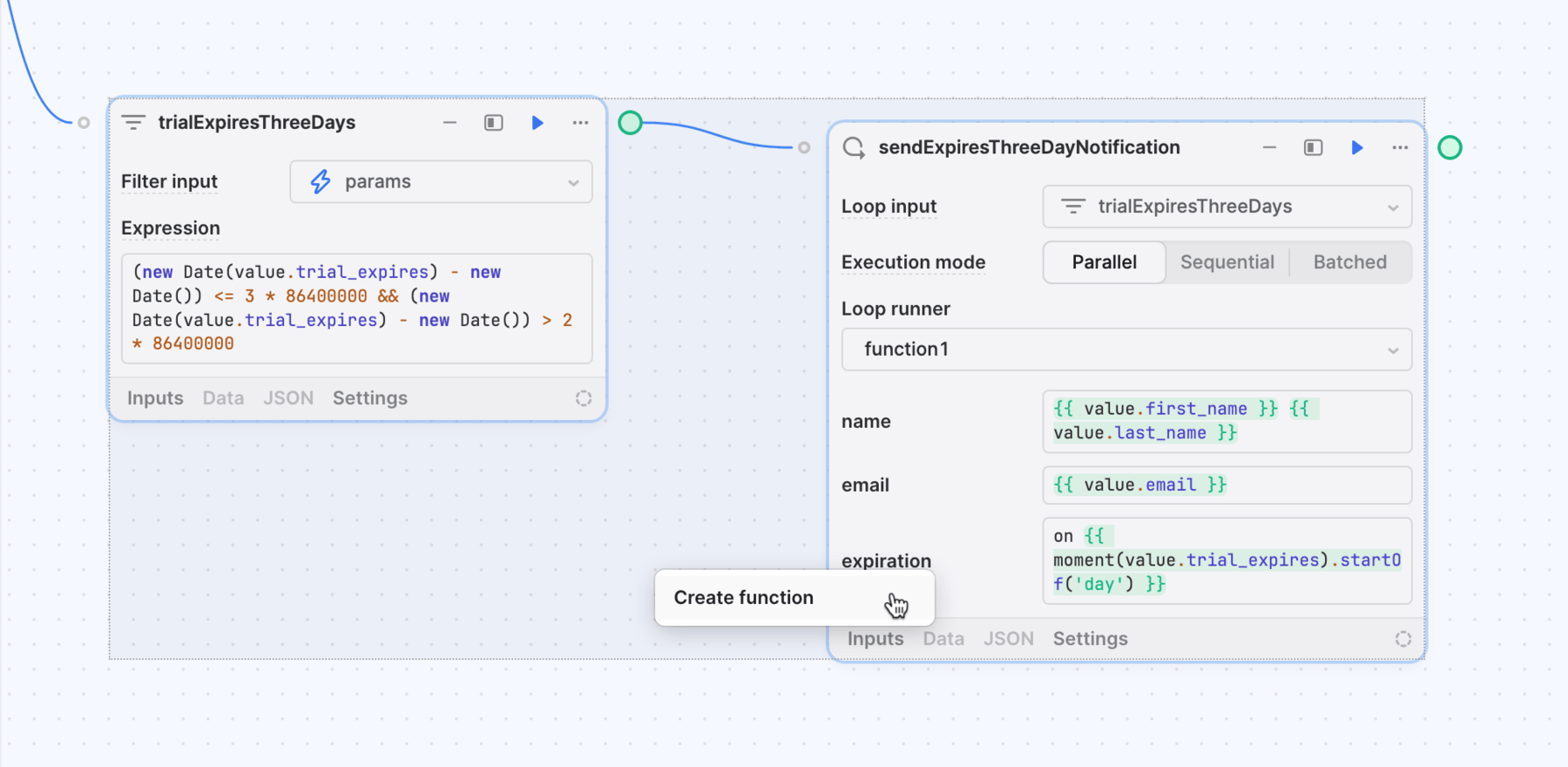Run sendExpiresThreeDayNotification block with play icon
This screenshot has height=767, width=1568.
pos(1357,148)
